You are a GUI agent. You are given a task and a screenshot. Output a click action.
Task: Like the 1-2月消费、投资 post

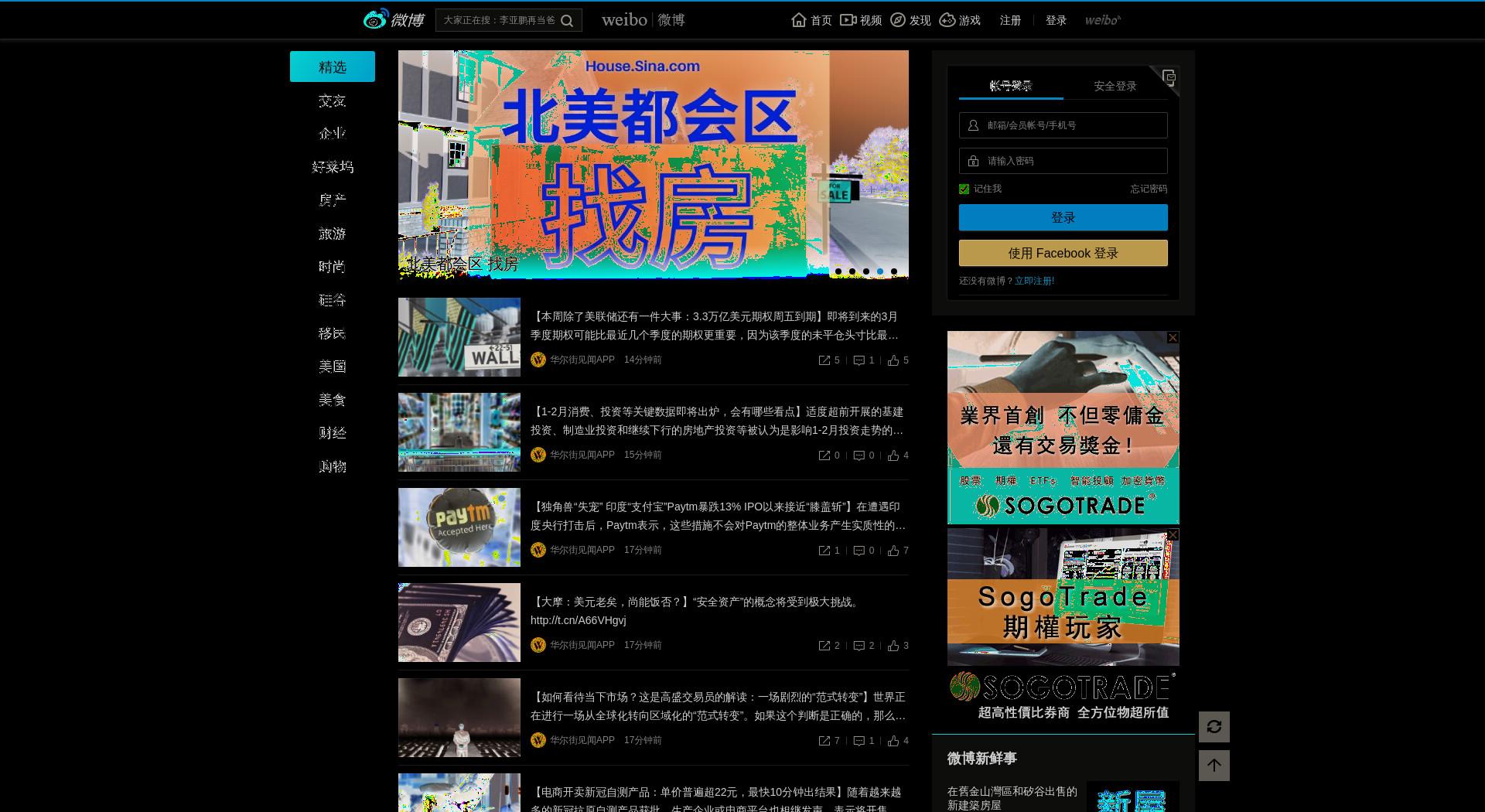893,455
